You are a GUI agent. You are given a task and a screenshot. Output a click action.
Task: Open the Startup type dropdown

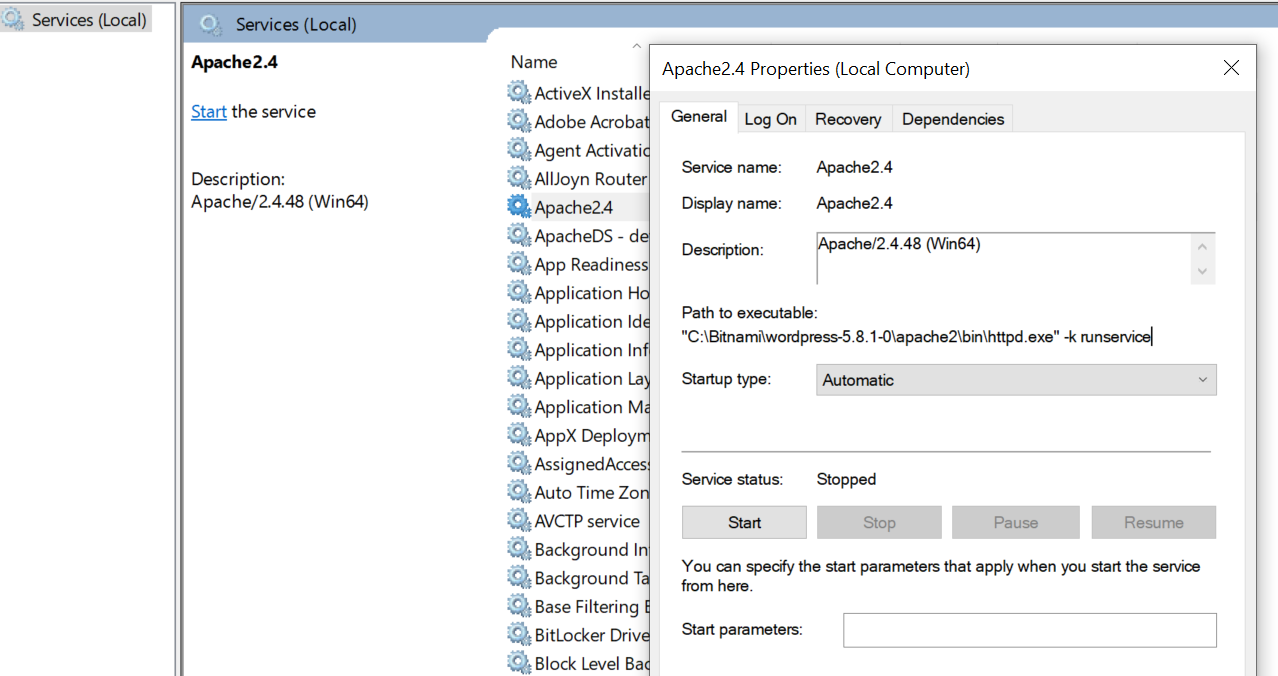pyautogui.click(x=1016, y=380)
